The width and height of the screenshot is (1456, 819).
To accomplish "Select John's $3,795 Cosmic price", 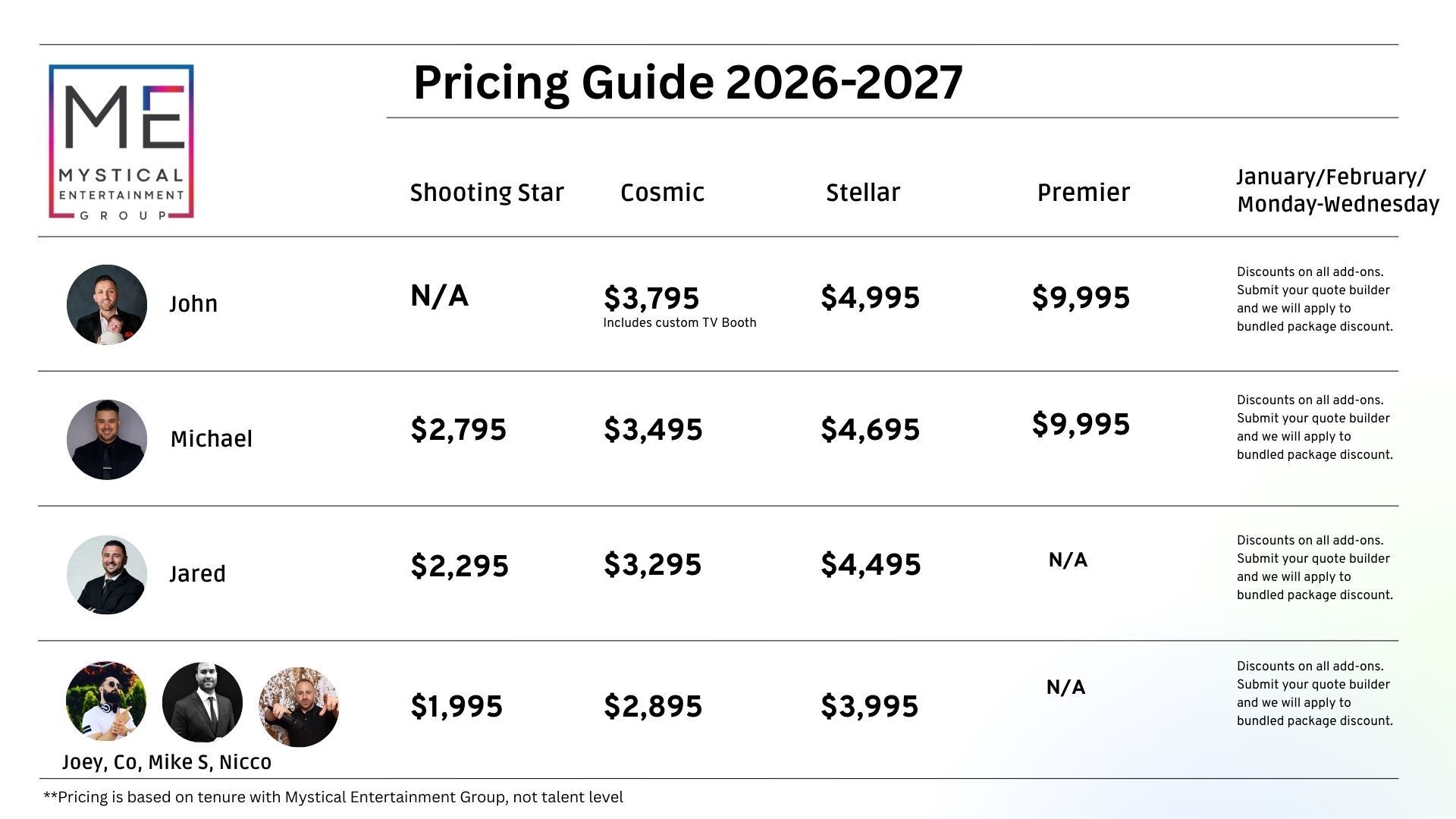I will click(x=651, y=298).
